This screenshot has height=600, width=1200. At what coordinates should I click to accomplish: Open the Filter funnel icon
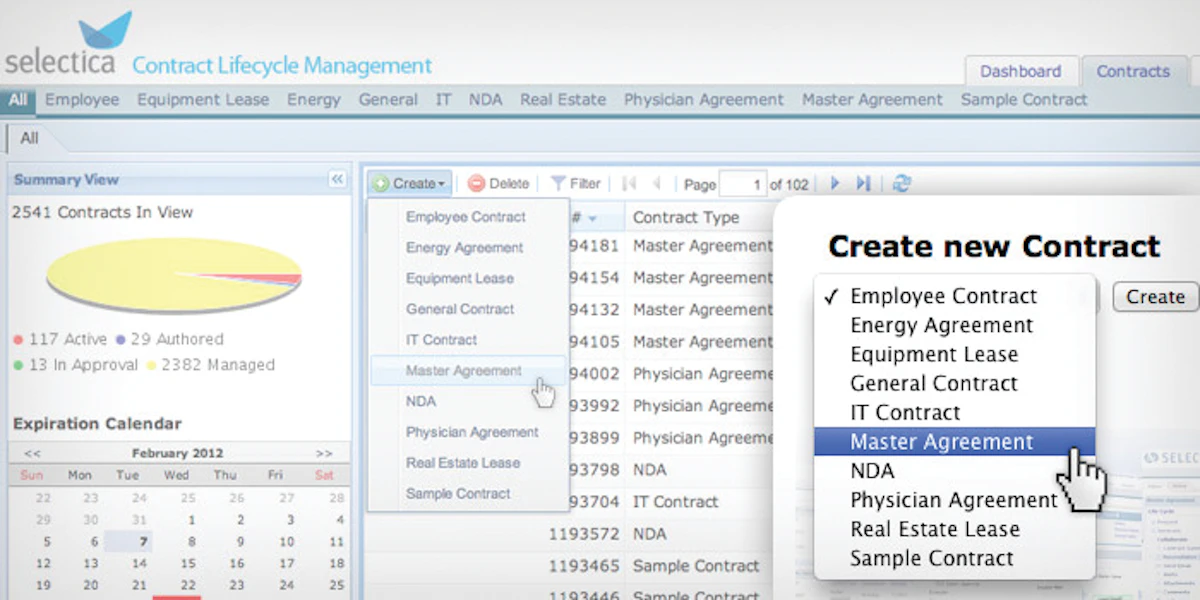click(558, 183)
